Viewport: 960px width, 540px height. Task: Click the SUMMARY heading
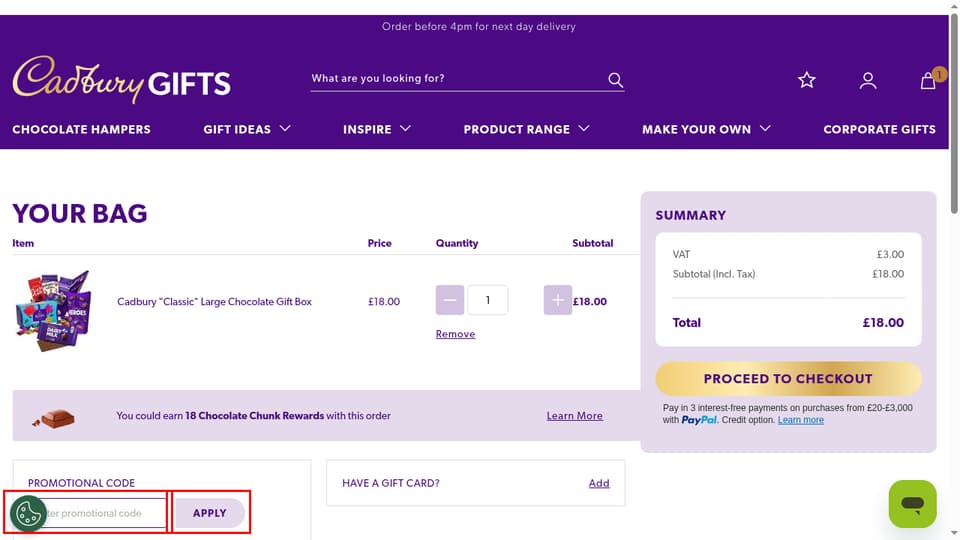pos(691,216)
